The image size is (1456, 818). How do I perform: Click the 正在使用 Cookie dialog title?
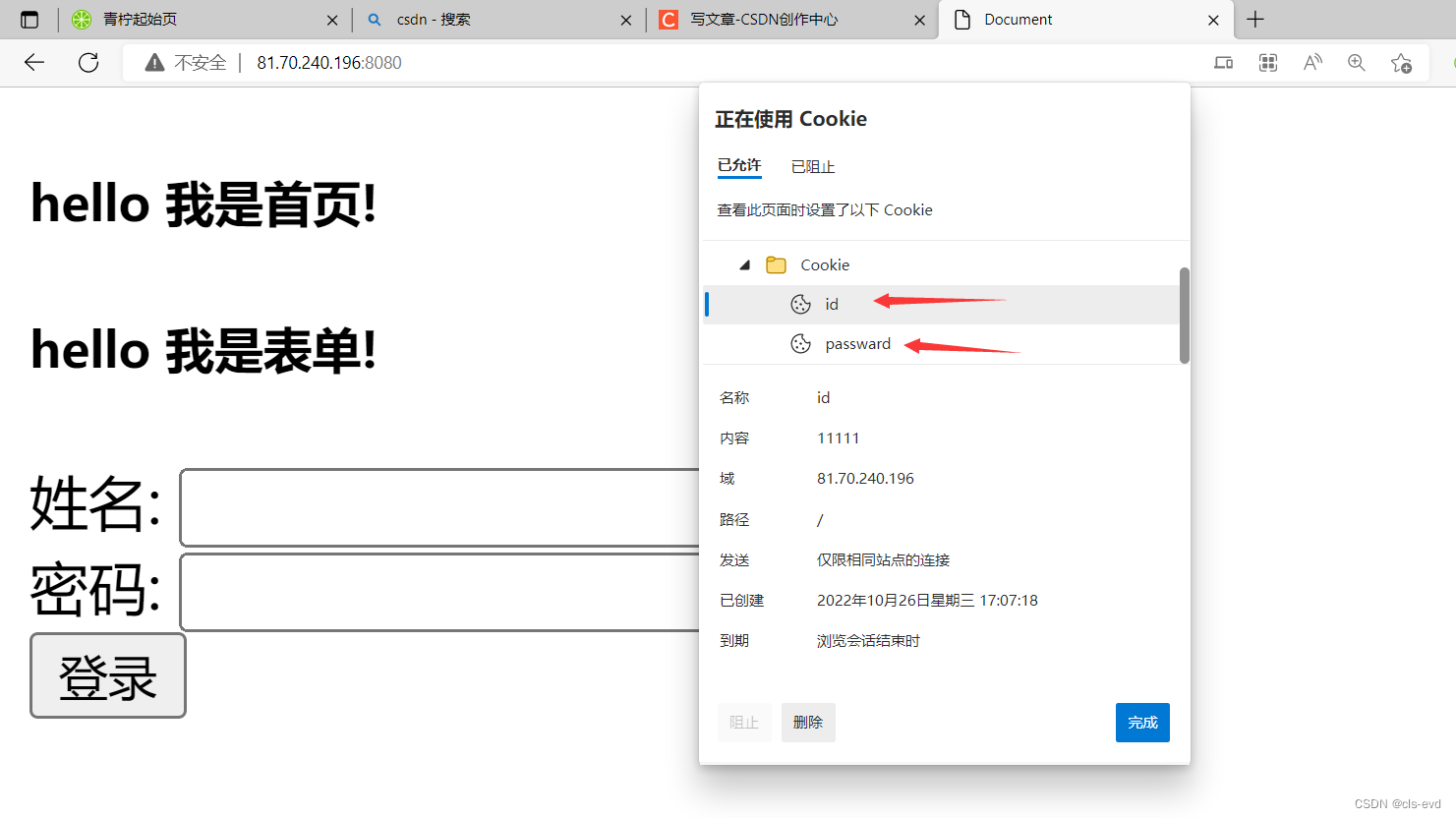click(x=790, y=119)
